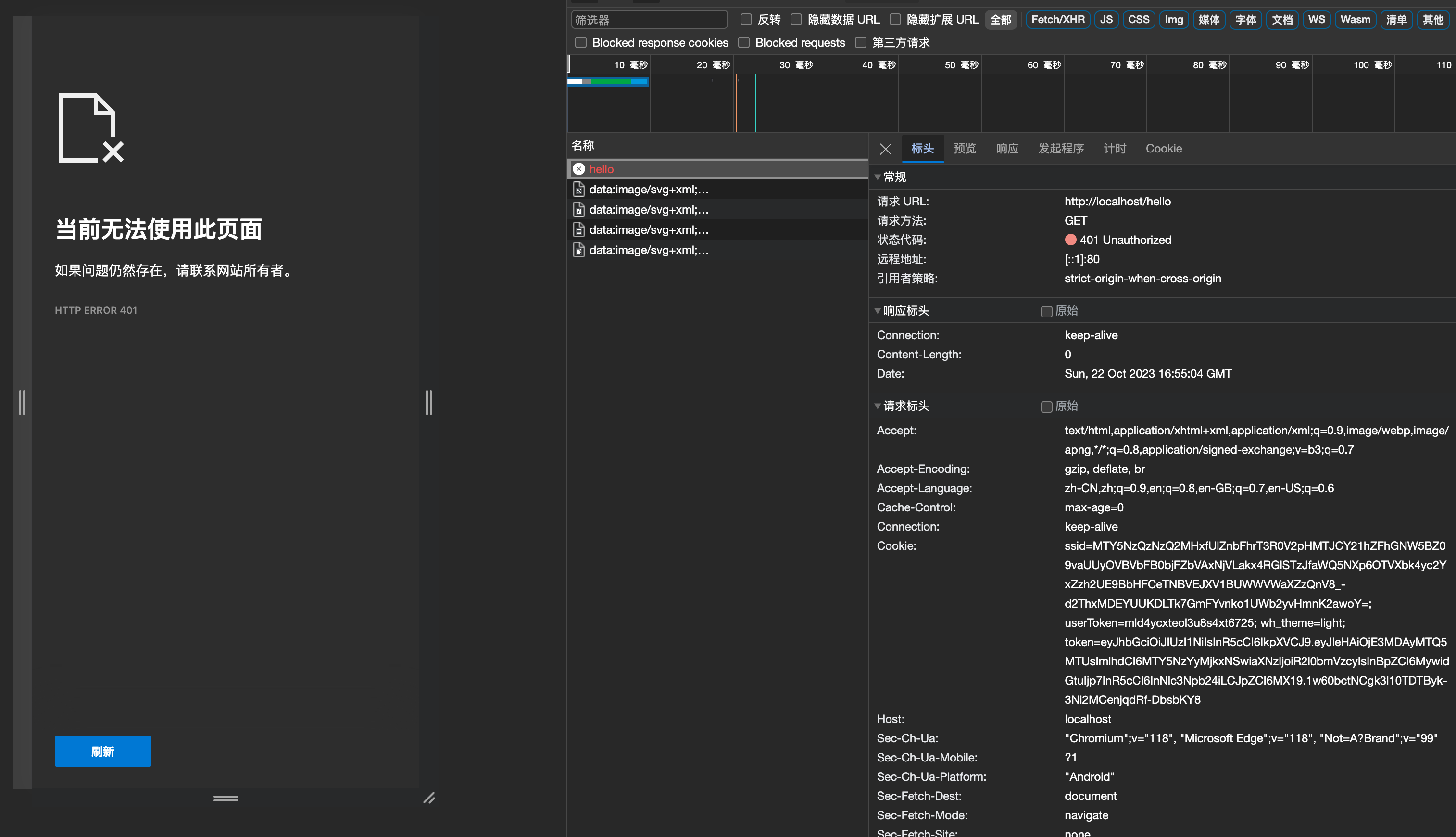Check 原始 for 响应标头

coord(1046,311)
